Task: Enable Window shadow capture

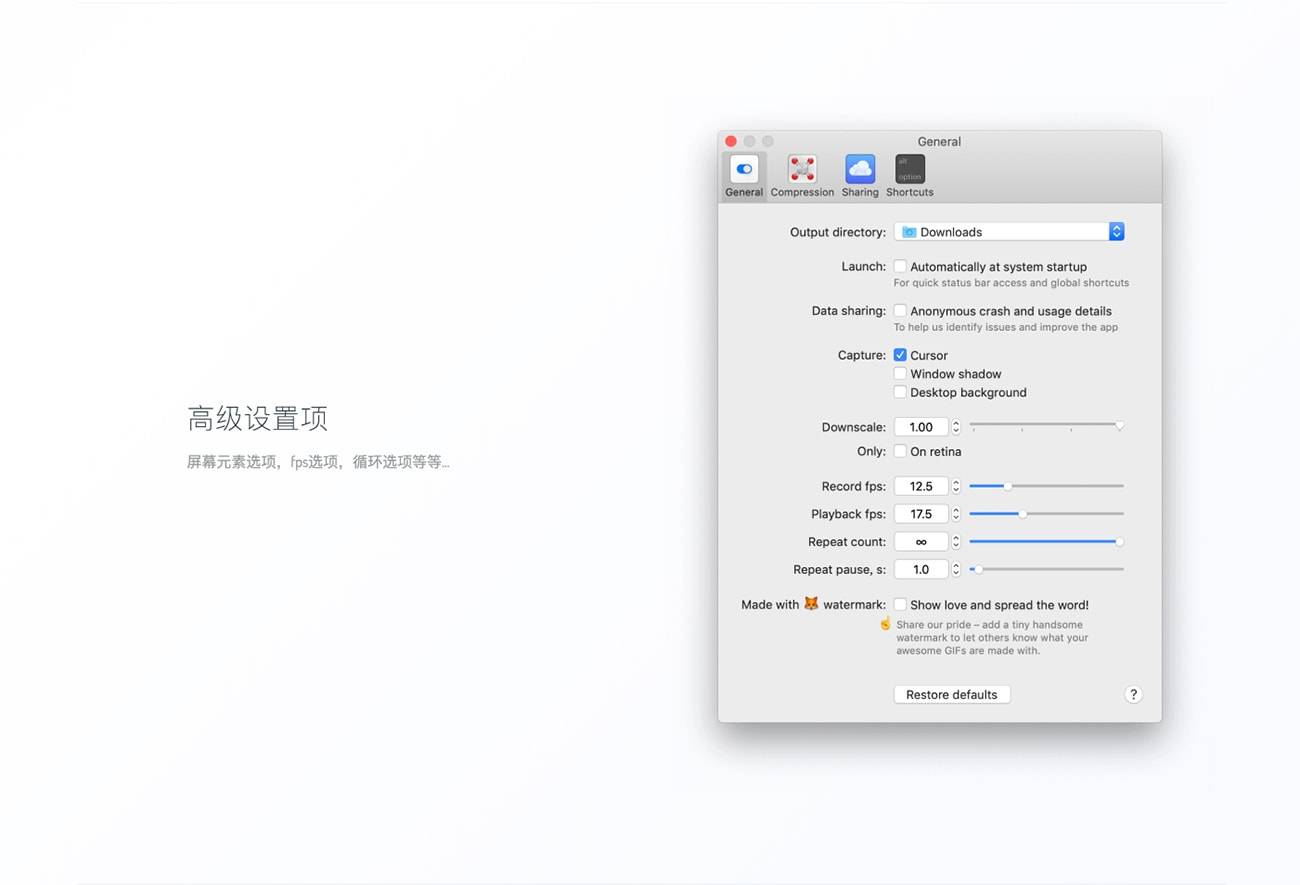Action: [x=900, y=374]
